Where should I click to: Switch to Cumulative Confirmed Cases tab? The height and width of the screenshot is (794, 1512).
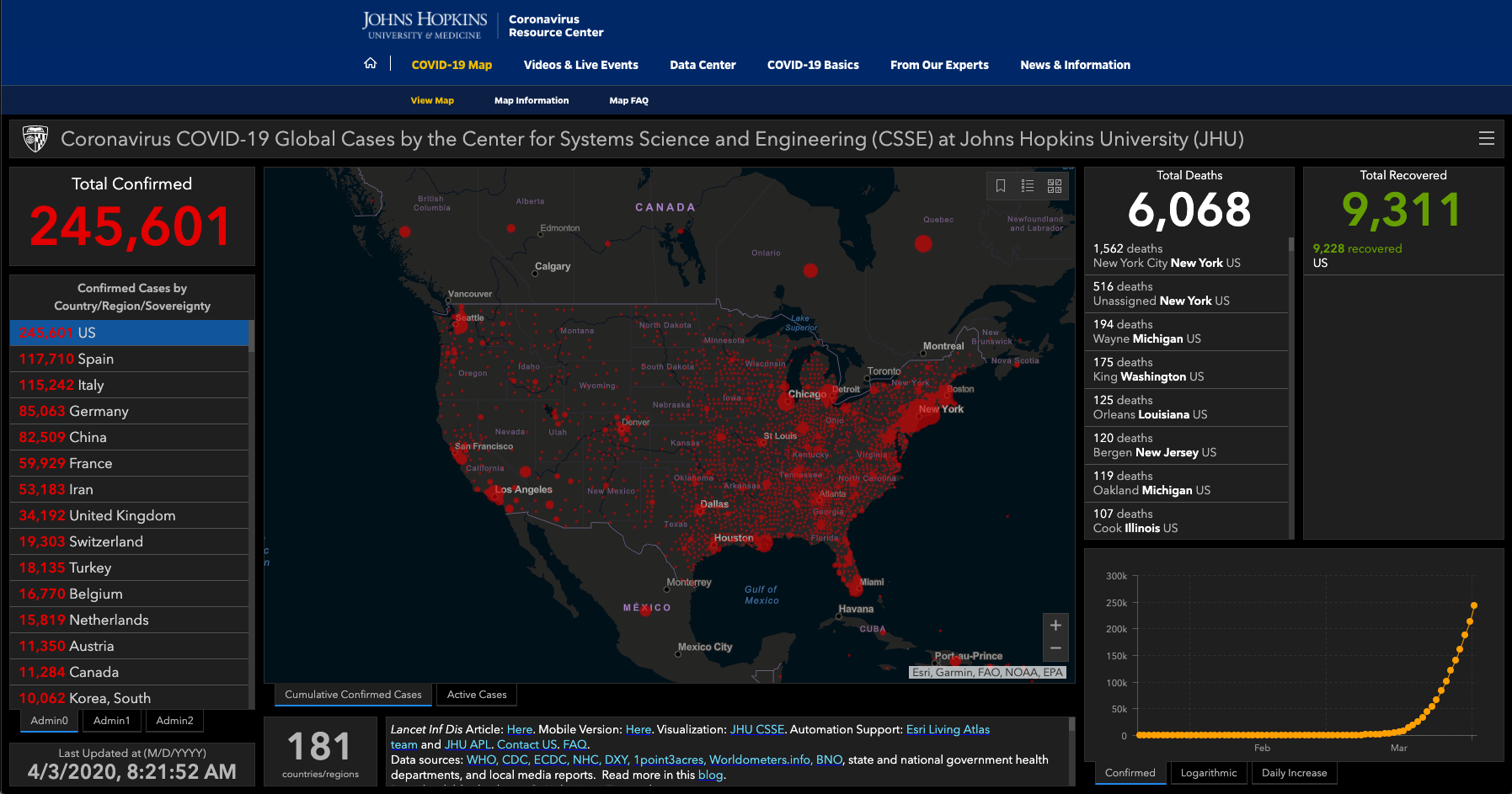[353, 695]
